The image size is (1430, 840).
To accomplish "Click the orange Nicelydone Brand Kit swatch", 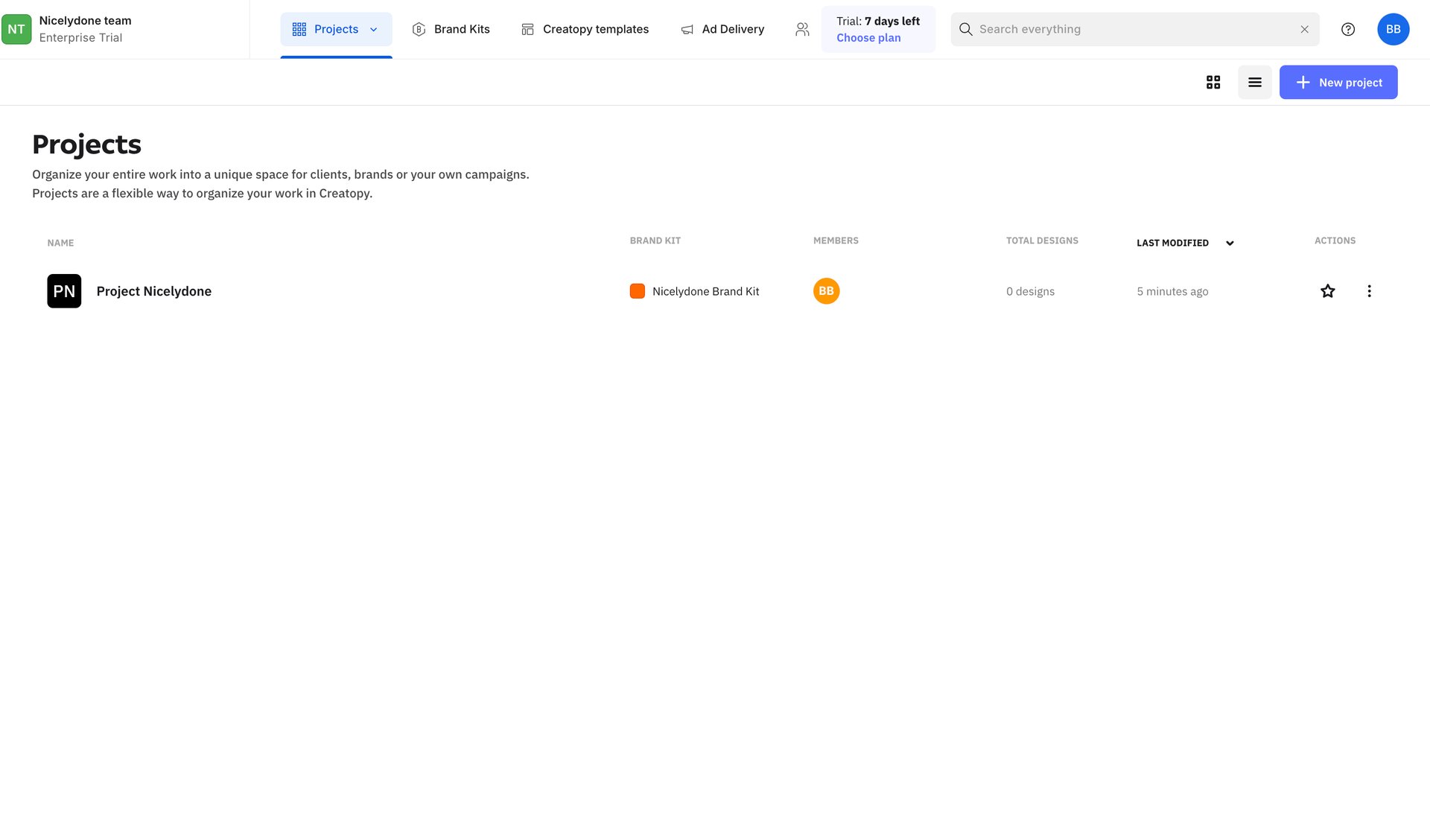I will pyautogui.click(x=637, y=291).
